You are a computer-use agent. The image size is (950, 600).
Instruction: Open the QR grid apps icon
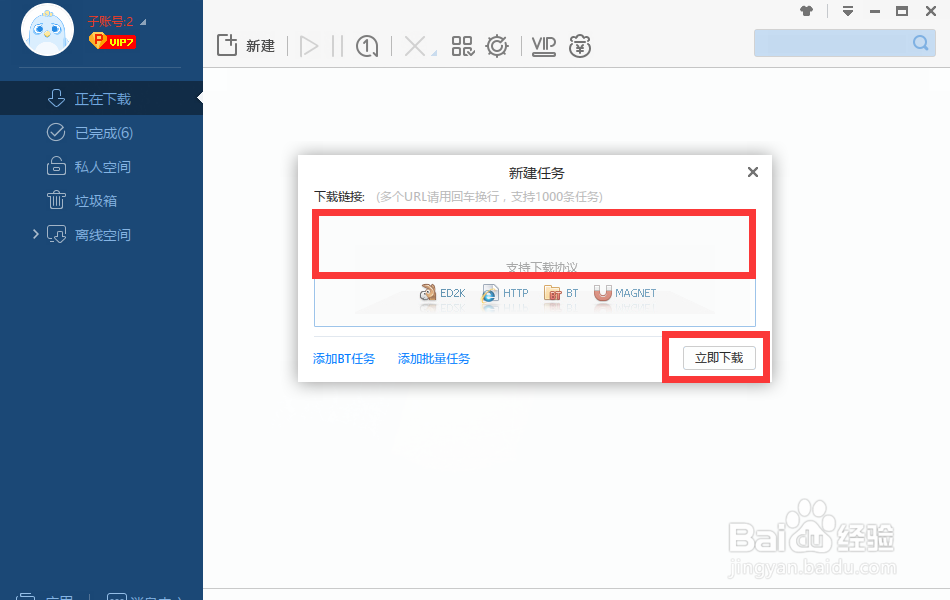click(x=463, y=46)
